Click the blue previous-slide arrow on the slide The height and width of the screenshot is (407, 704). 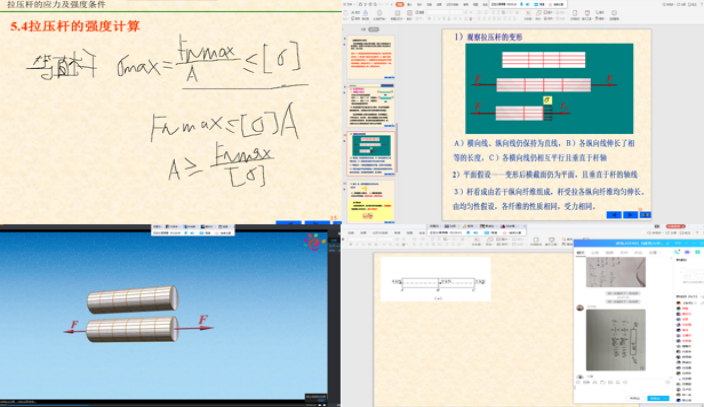click(x=615, y=214)
